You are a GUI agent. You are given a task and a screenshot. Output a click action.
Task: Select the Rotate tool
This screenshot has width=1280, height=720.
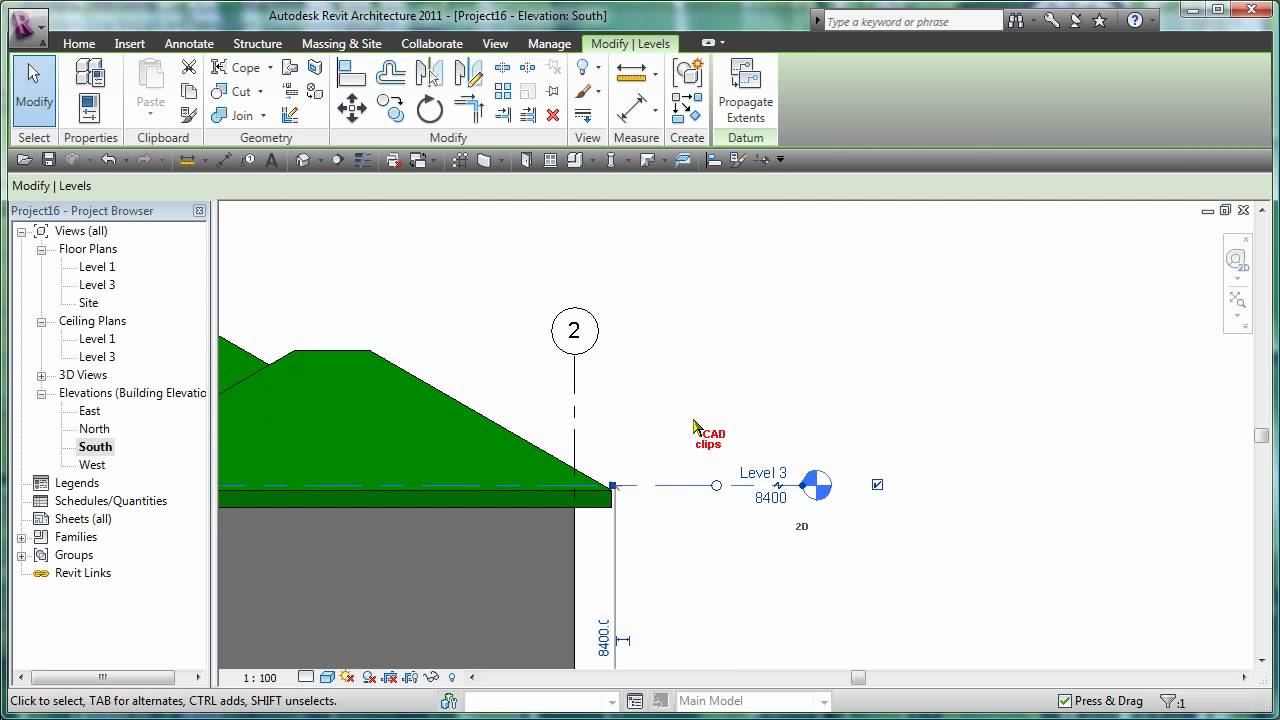pyautogui.click(x=429, y=108)
